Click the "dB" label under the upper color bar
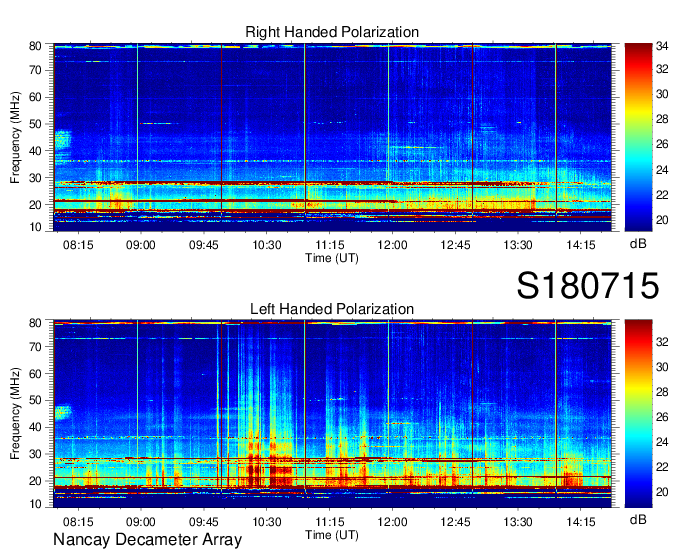Screen dimensions: 680x552 pyautogui.click(x=638, y=244)
